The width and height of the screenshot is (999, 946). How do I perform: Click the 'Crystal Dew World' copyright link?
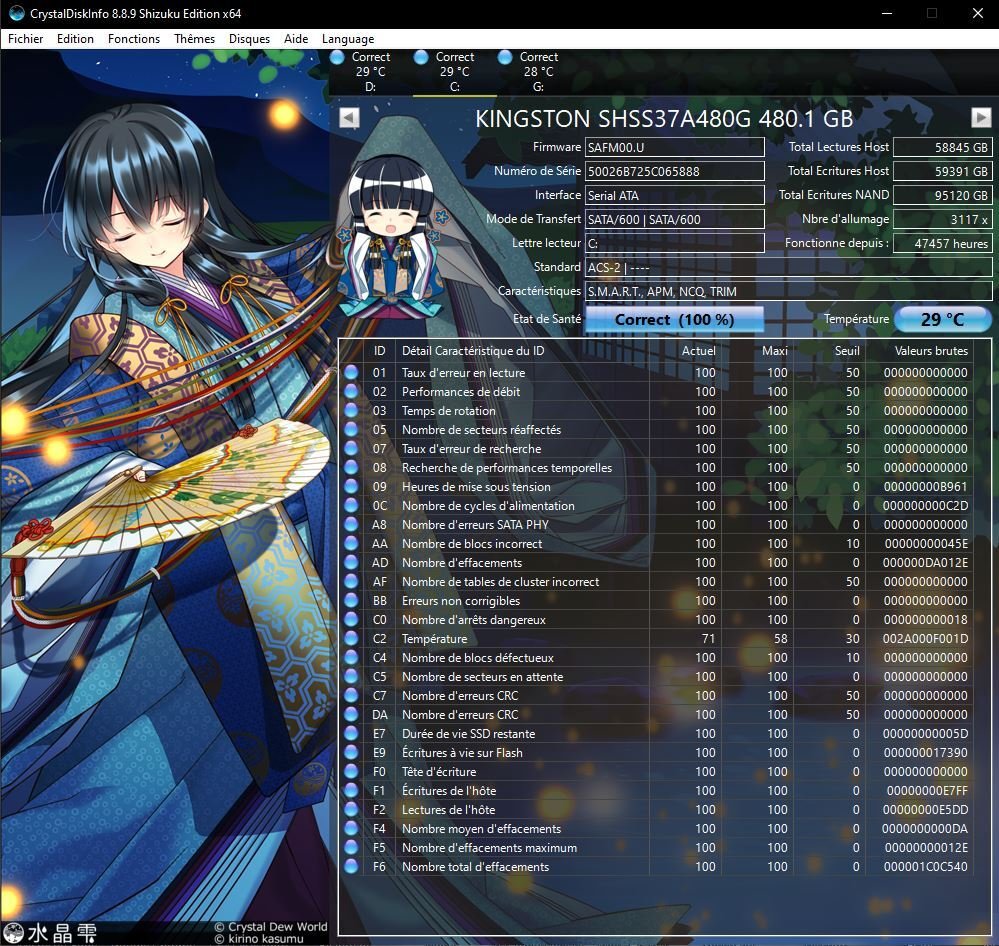[271, 927]
